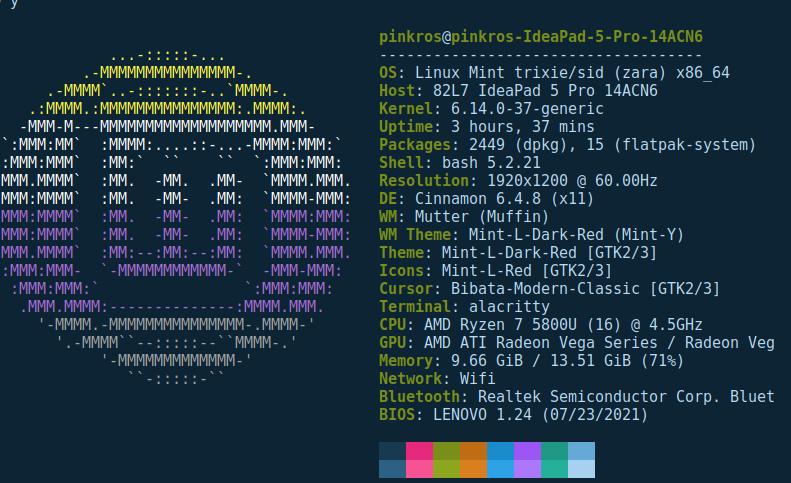This screenshot has height=483, width=791.
Task: Click the blue color swatch
Action: pyautogui.click(x=500, y=460)
